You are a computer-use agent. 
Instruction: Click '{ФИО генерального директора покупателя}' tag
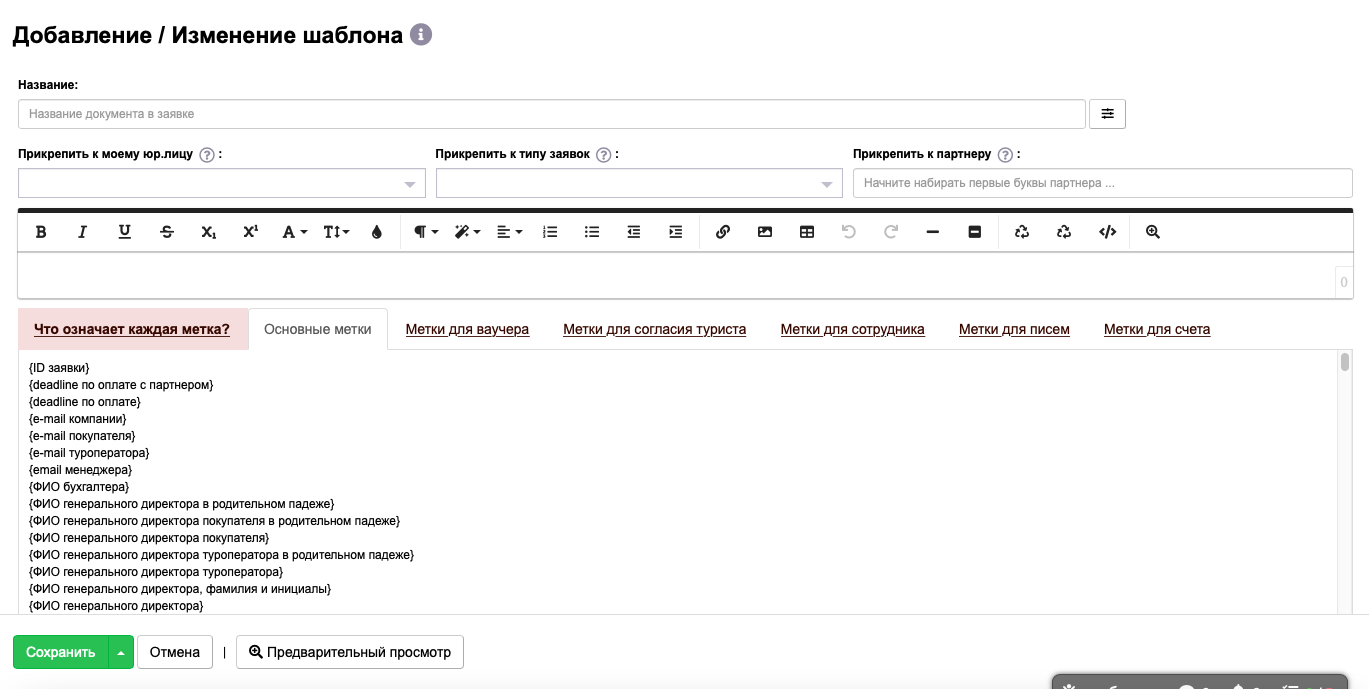(149, 538)
